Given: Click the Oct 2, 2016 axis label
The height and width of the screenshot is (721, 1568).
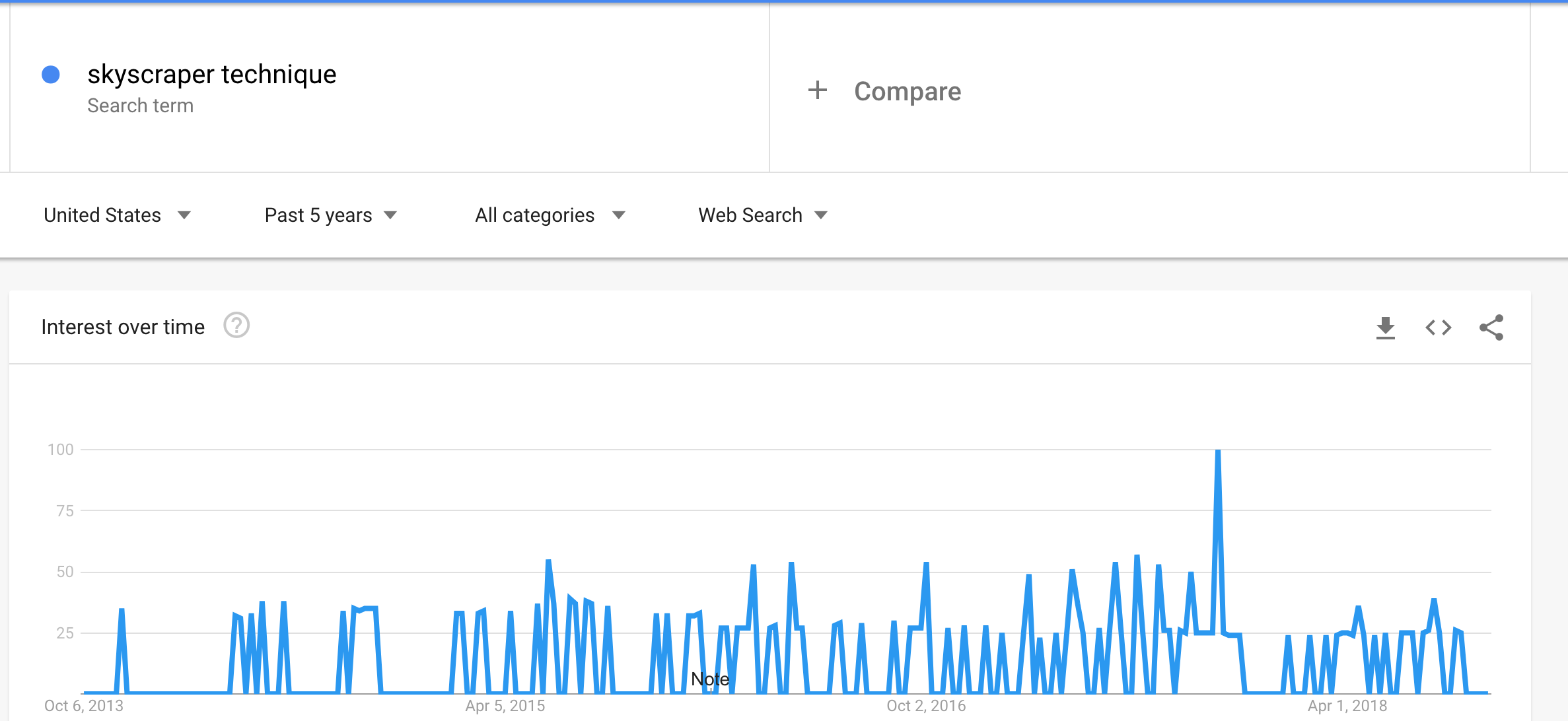Looking at the screenshot, I should point(926,706).
